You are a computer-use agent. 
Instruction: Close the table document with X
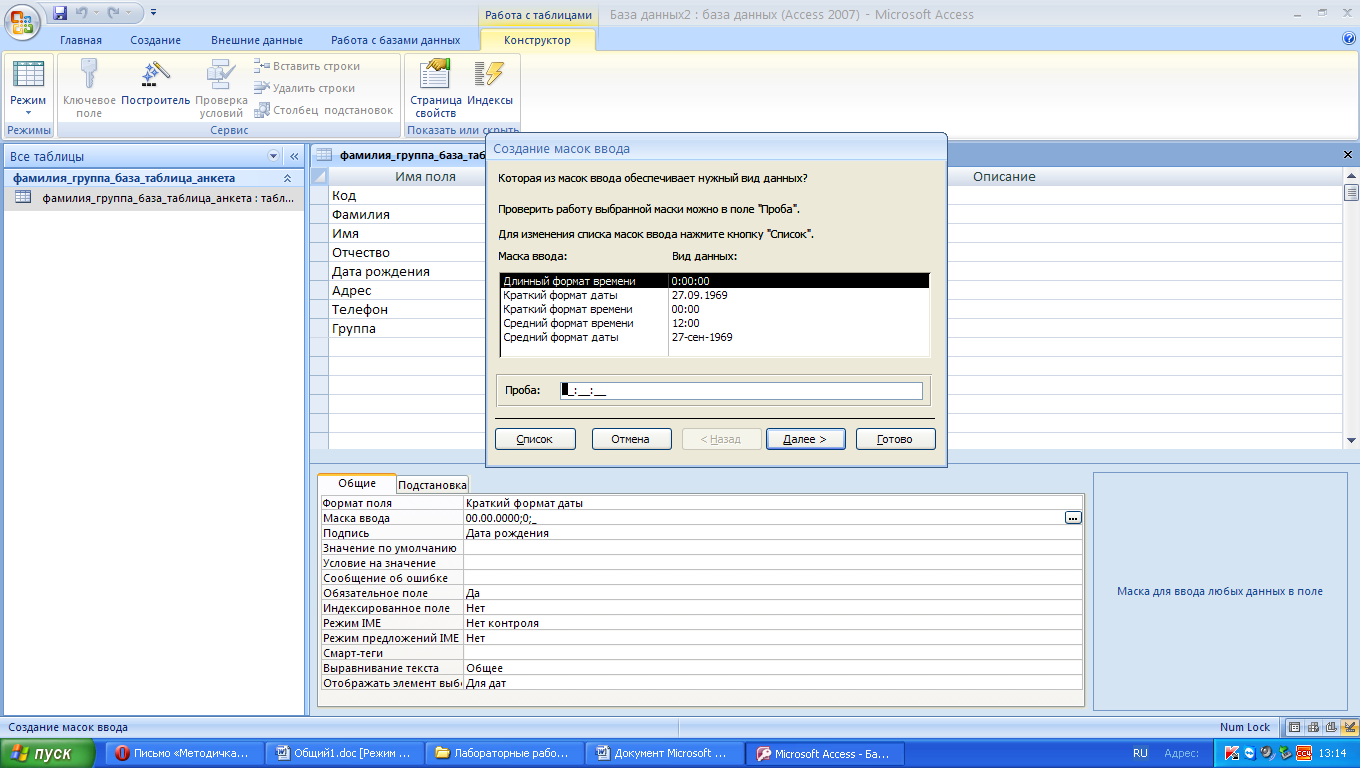point(1347,155)
